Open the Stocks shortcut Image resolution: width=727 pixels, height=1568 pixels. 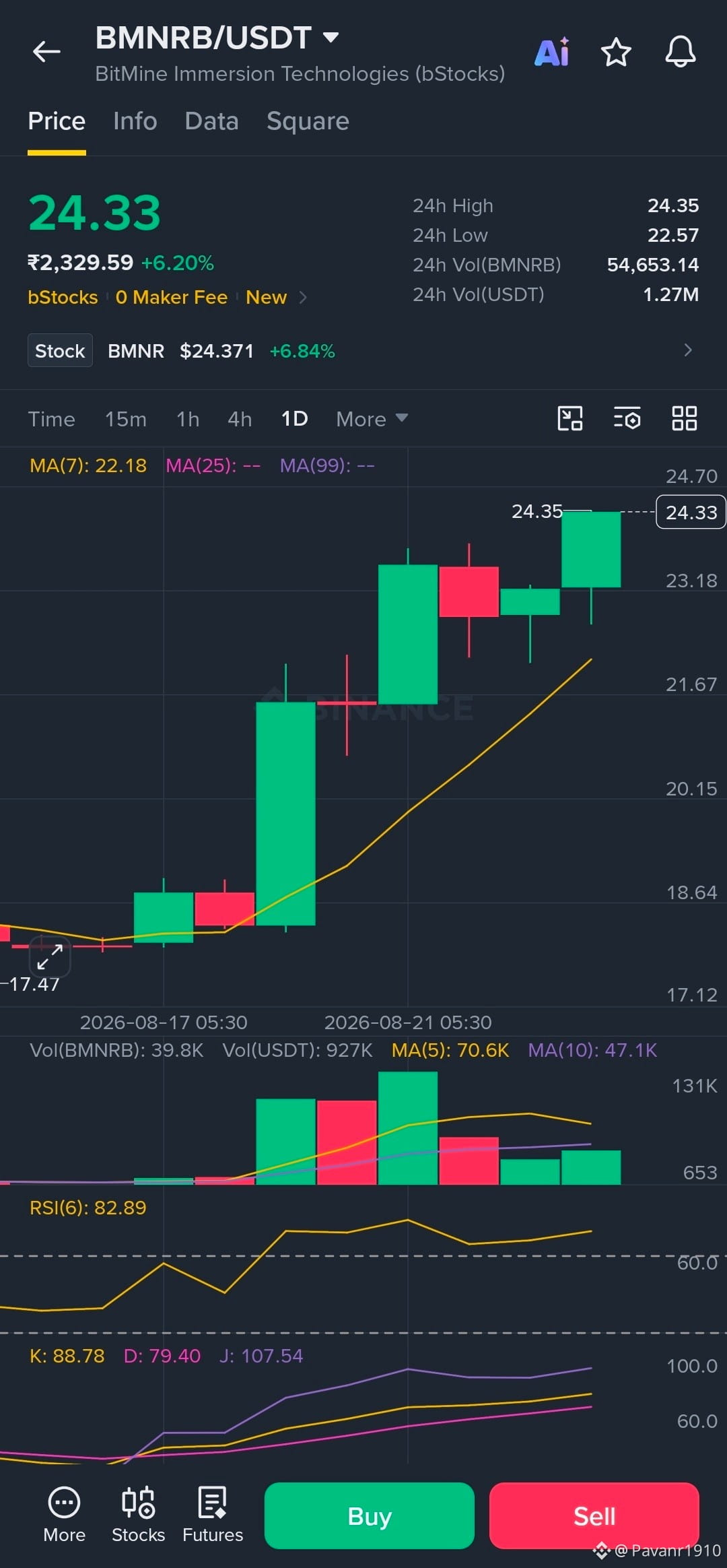tap(139, 1515)
